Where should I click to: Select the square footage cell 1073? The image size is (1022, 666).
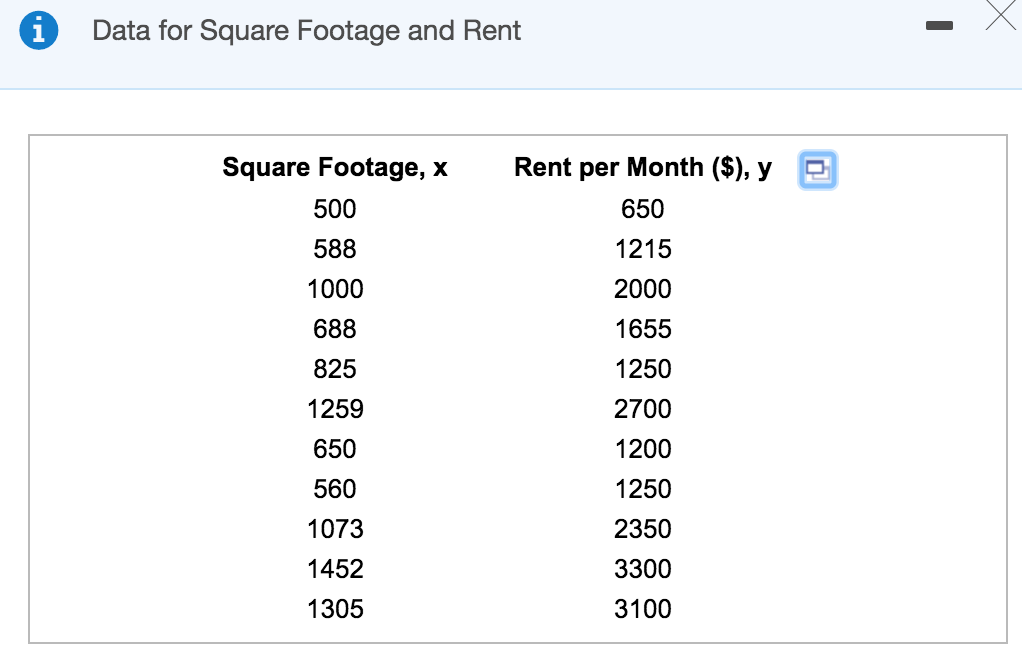tap(335, 529)
